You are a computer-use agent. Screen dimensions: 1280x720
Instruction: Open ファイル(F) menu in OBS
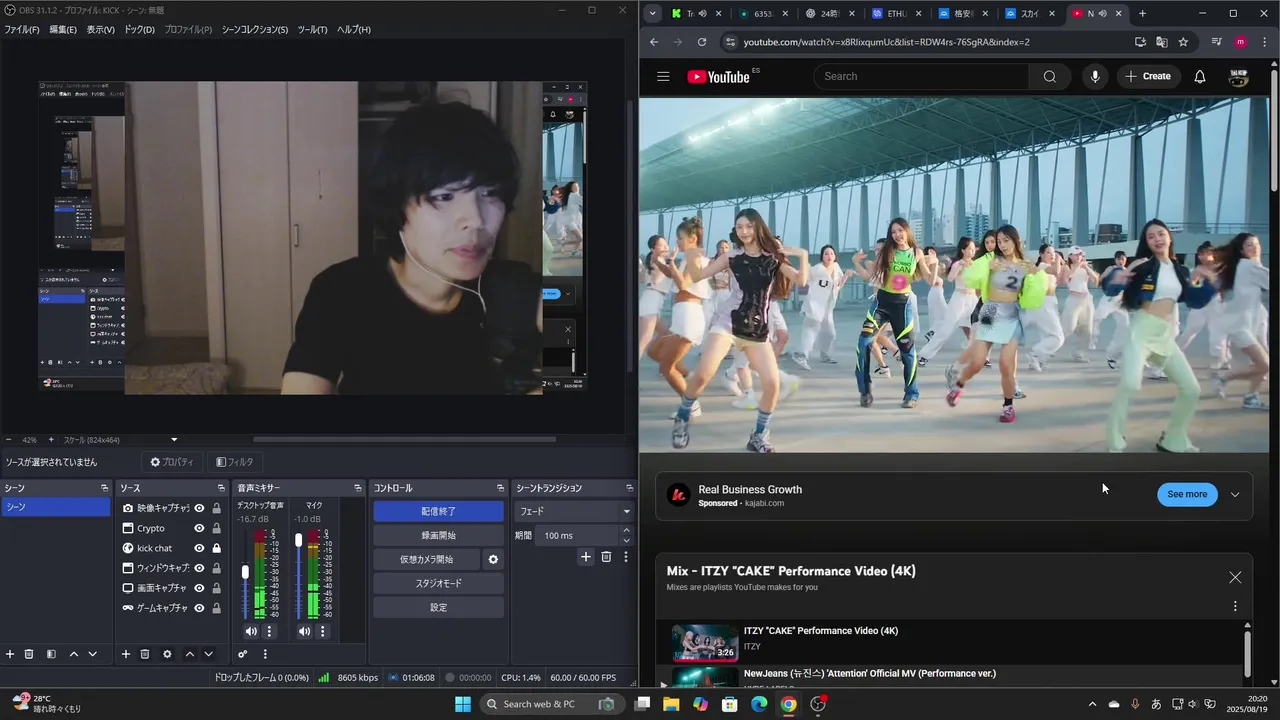click(21, 30)
